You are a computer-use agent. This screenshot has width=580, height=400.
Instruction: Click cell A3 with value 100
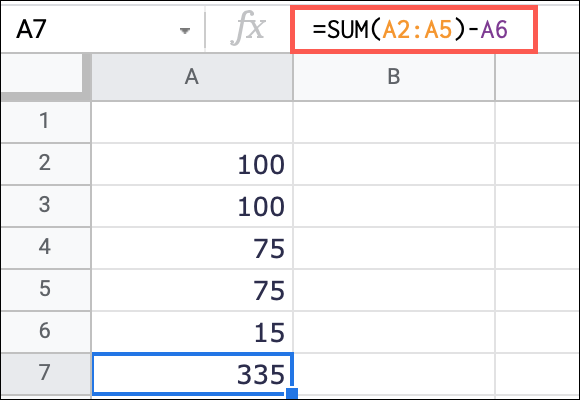coord(192,205)
